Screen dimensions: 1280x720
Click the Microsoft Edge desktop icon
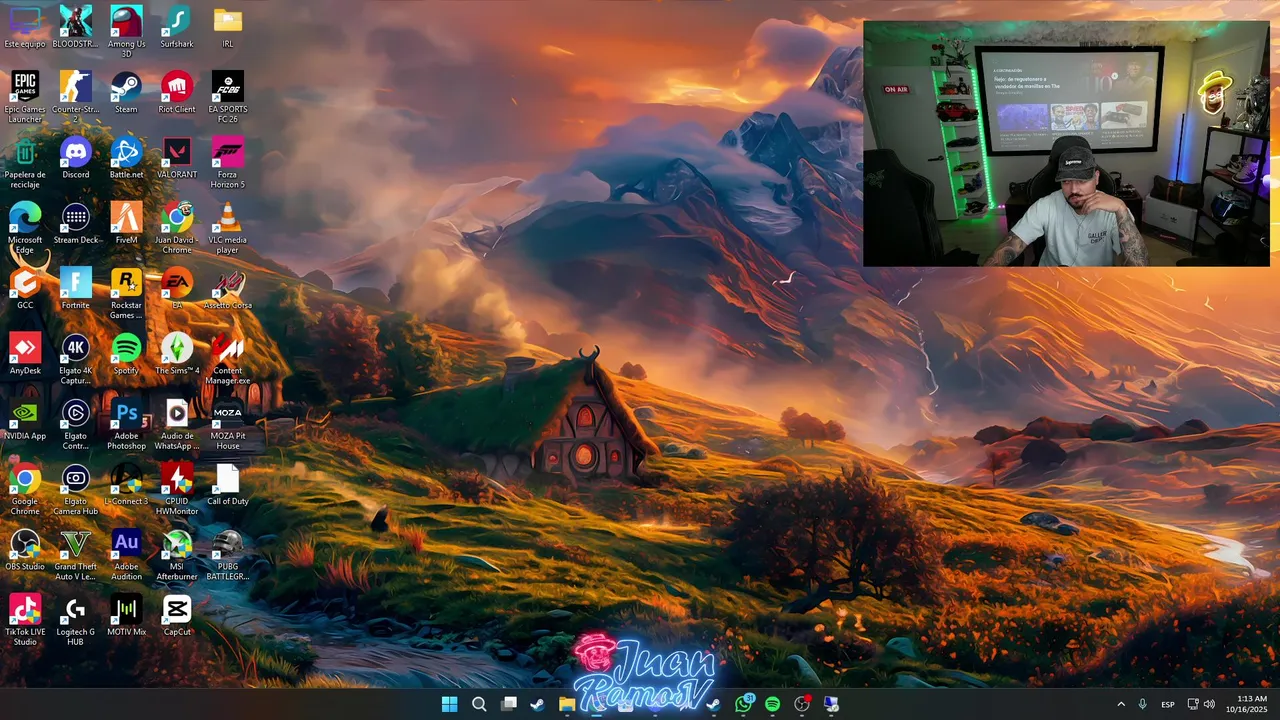pos(25,228)
